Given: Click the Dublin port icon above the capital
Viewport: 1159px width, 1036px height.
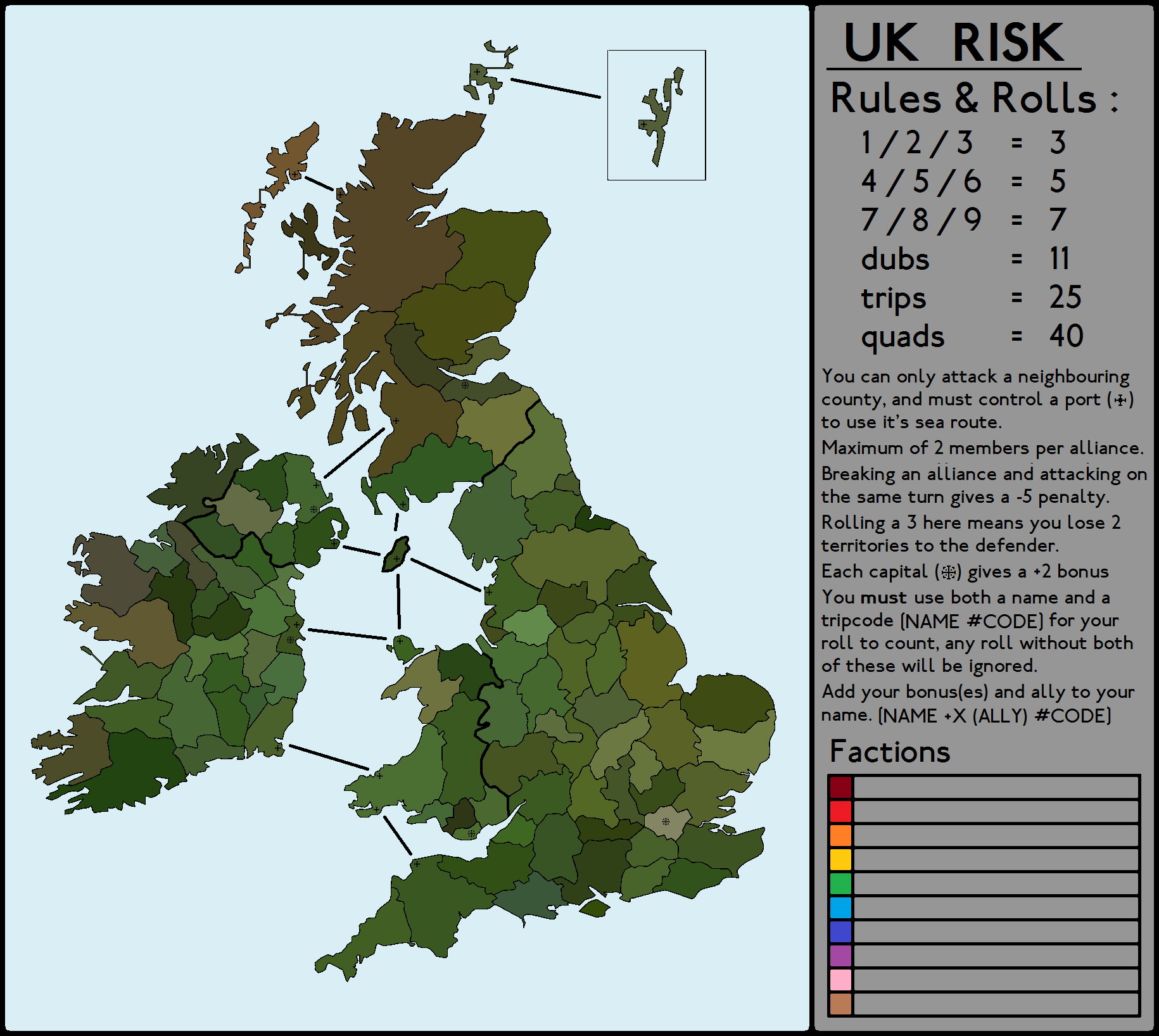Looking at the screenshot, I should 296,625.
